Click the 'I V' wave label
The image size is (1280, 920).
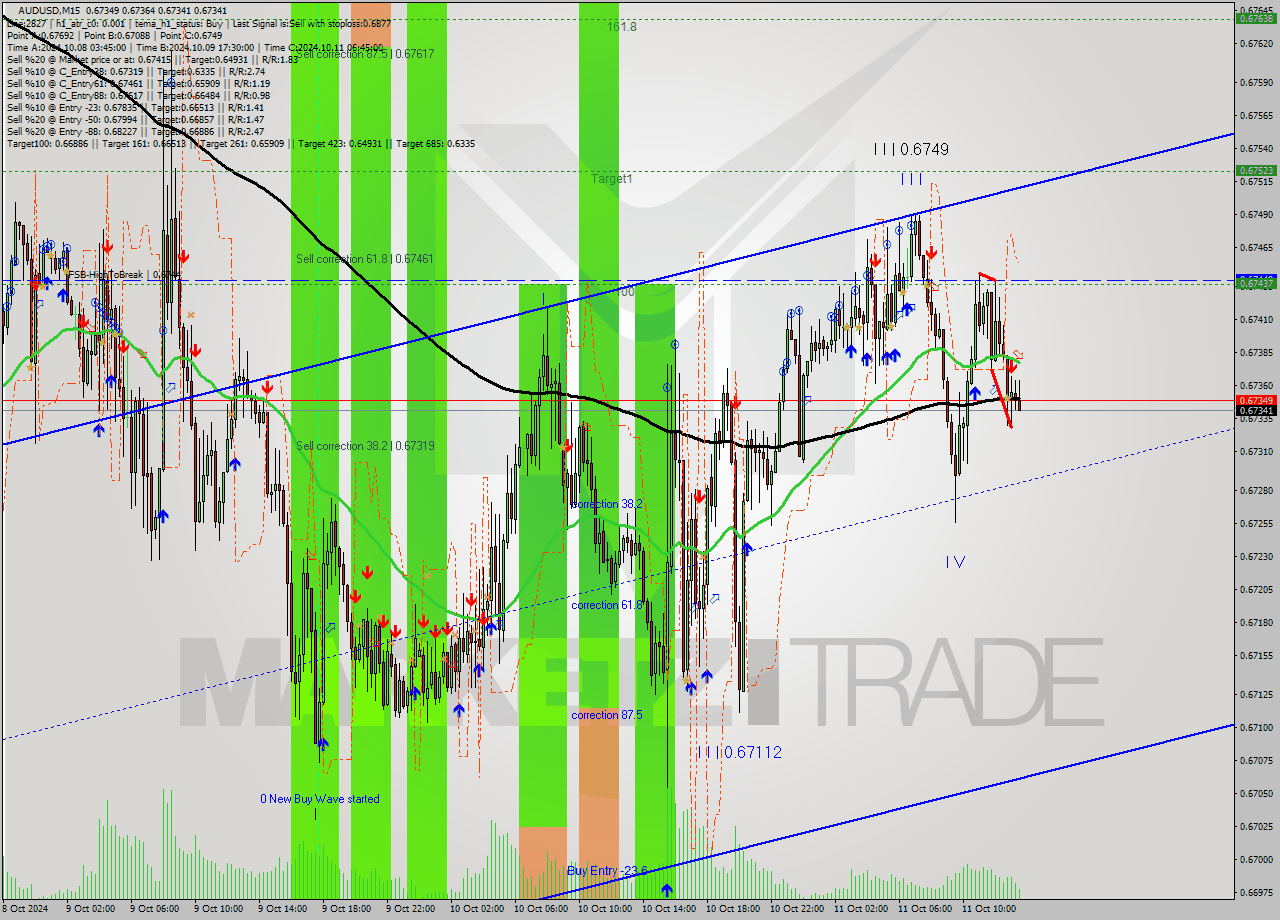(x=955, y=562)
